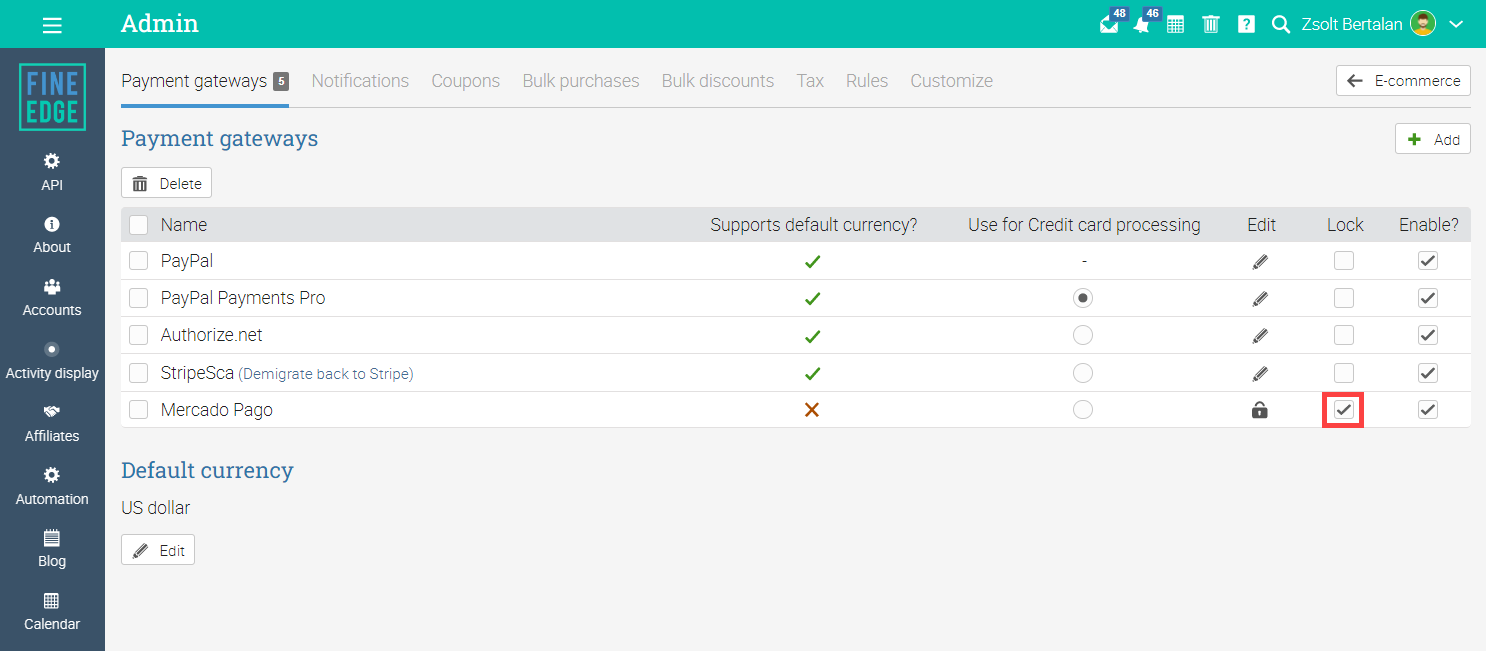Click the Fine Edge logo
This screenshot has height=651, width=1486.
52,97
